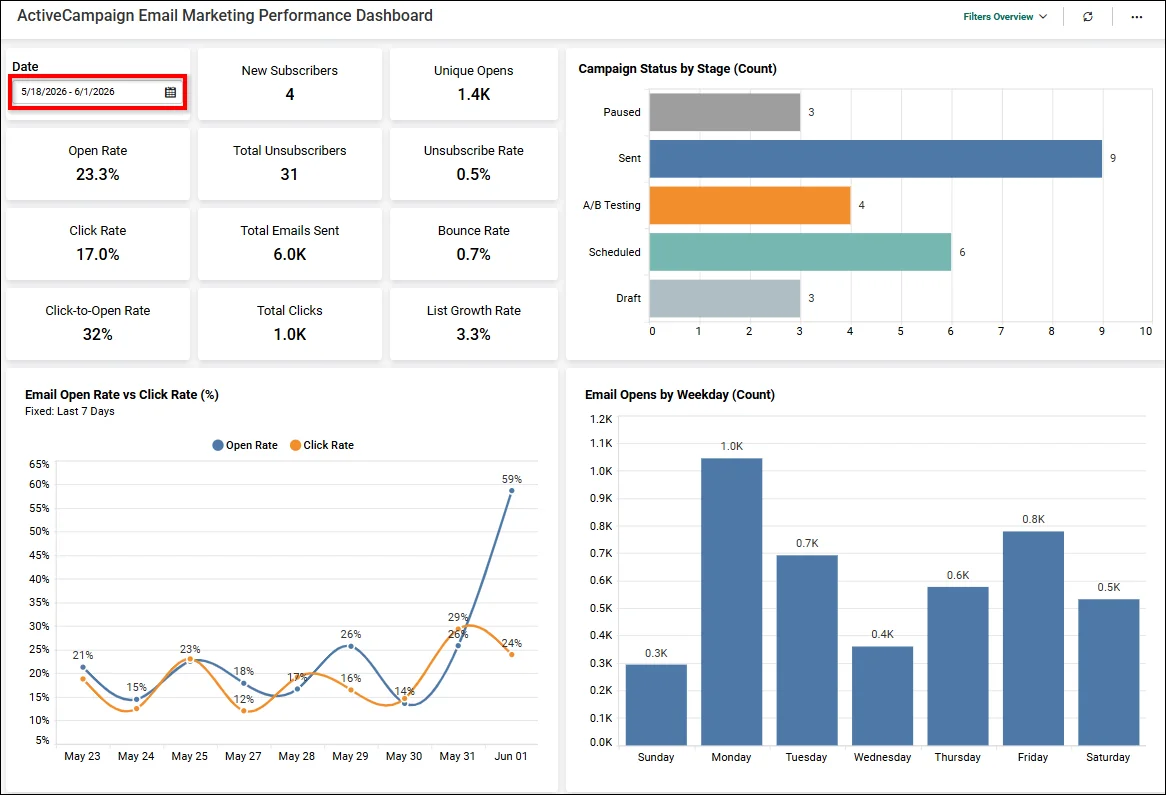The height and width of the screenshot is (795, 1166).
Task: Expand the Filters Overview dropdown
Action: 1005,16
